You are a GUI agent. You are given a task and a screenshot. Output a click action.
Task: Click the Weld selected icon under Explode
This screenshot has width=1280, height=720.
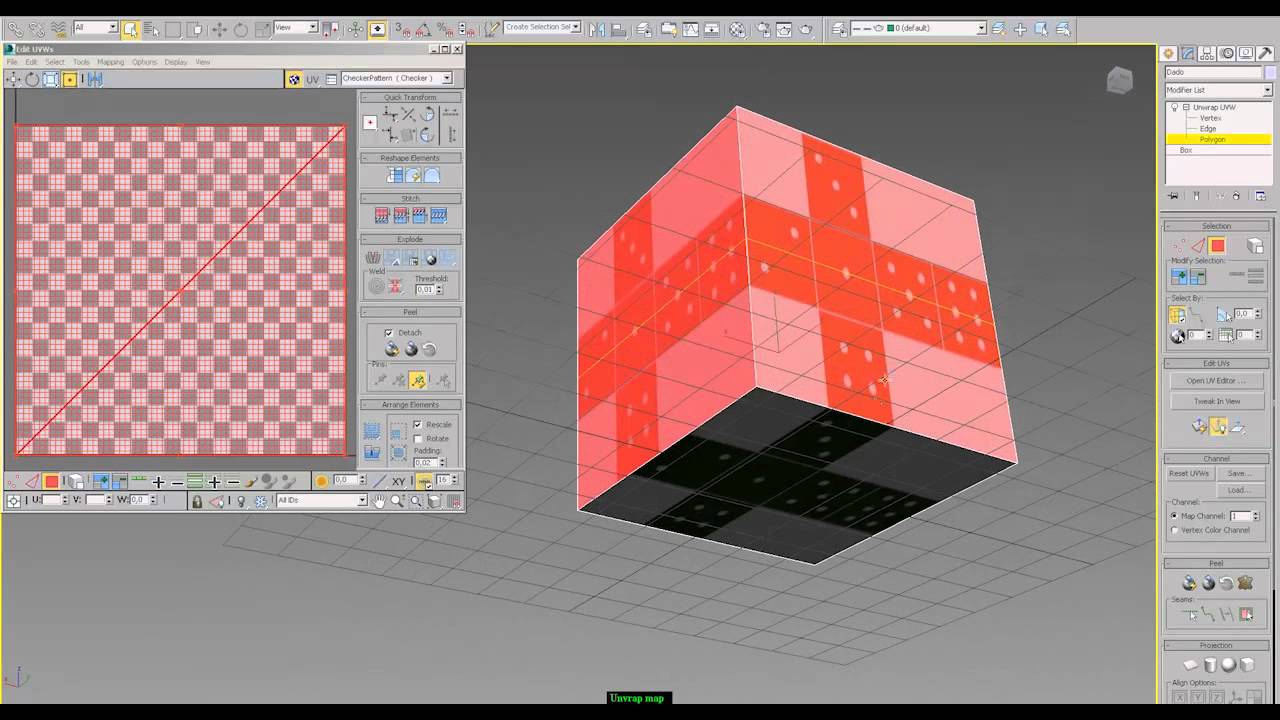point(395,287)
